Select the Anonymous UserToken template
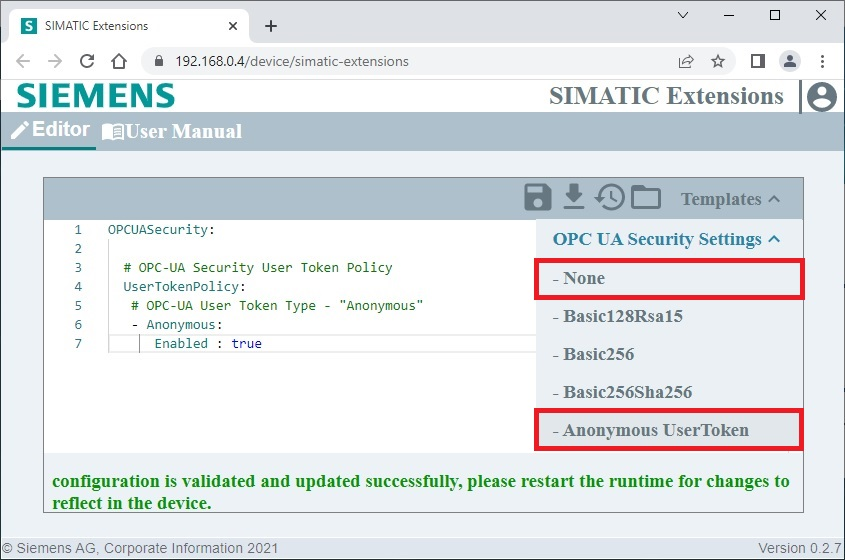Viewport: 845px width, 560px height. point(669,430)
